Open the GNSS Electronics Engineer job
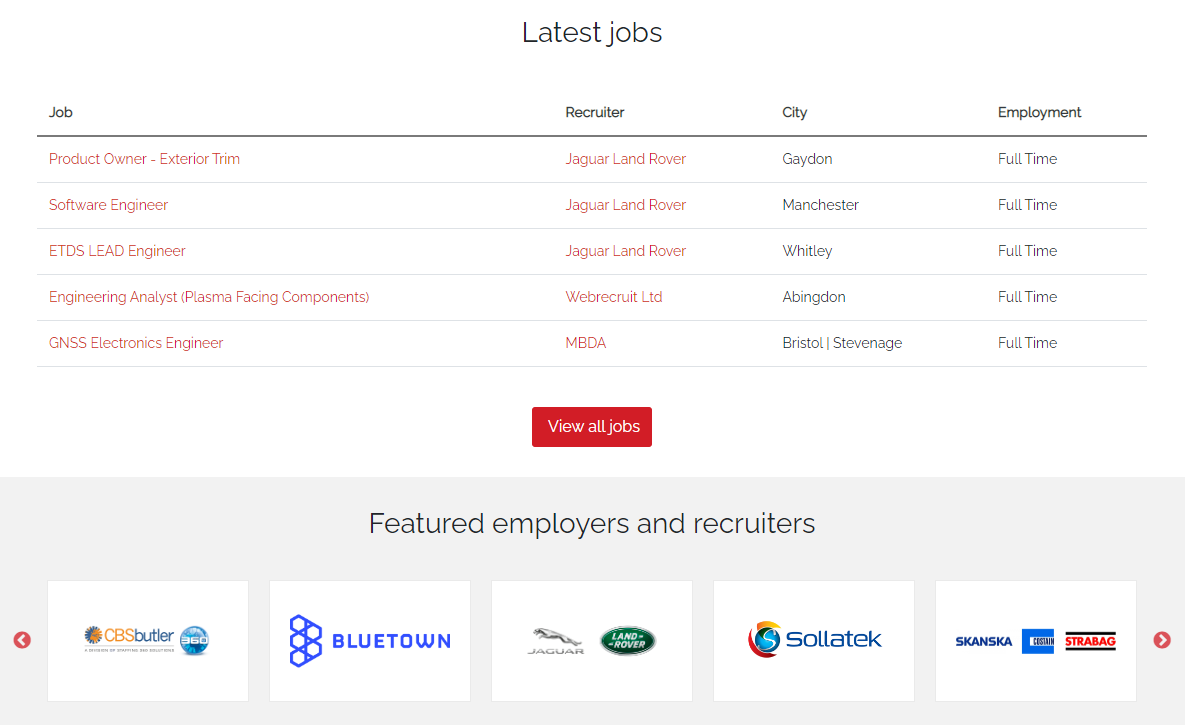The width and height of the screenshot is (1185, 725). pyautogui.click(x=135, y=342)
